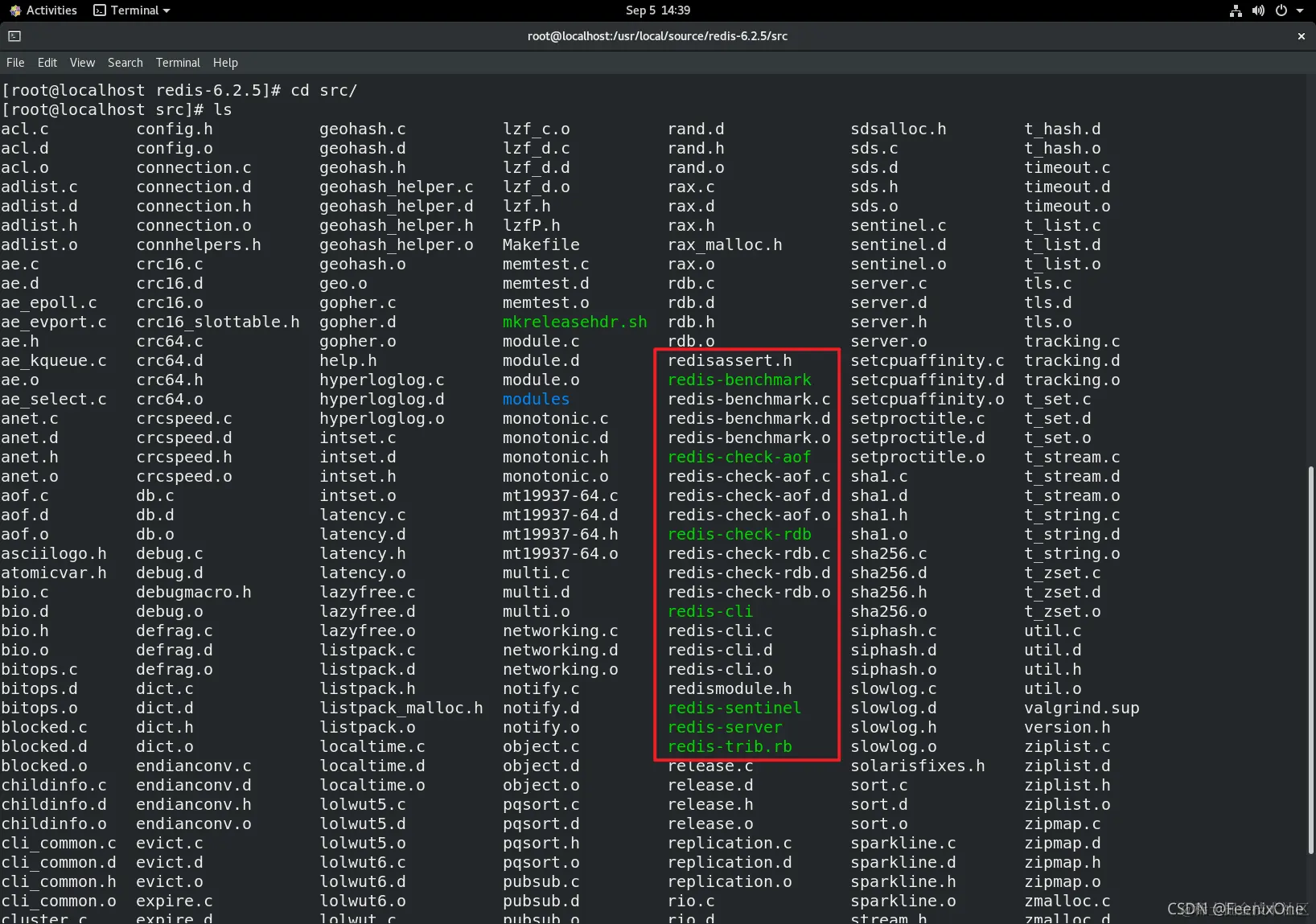Click the redisassert.h file name
This screenshot has width=1316, height=924.
[730, 360]
